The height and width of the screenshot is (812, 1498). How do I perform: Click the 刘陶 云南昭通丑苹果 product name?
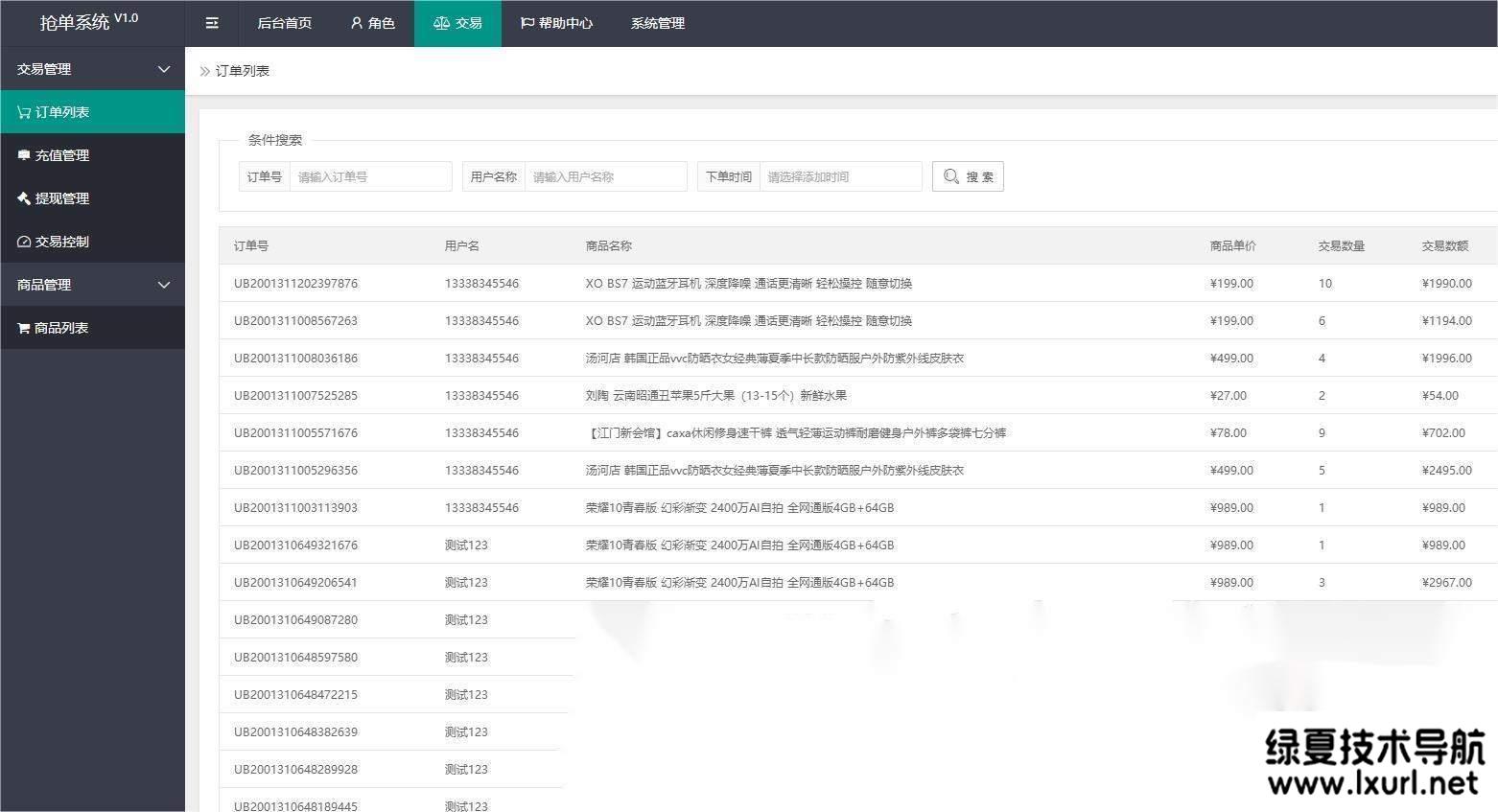pos(716,396)
